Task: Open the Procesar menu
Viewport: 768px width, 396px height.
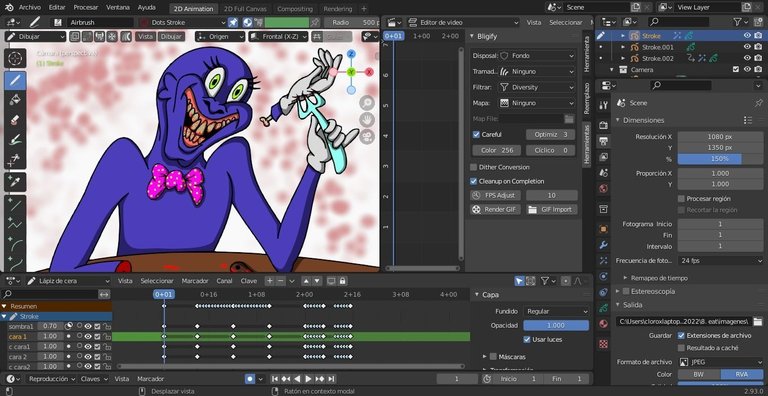Action: (x=86, y=7)
